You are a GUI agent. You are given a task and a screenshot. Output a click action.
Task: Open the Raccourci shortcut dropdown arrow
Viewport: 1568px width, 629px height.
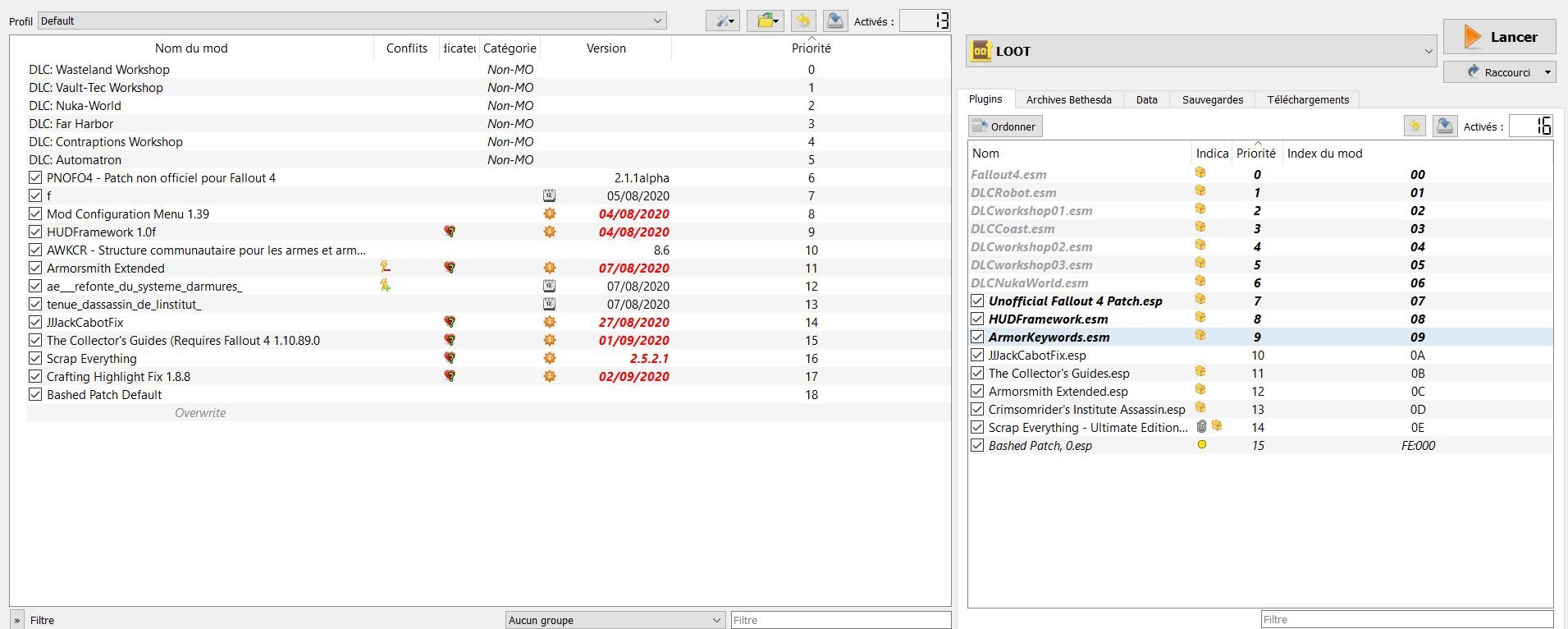(x=1547, y=72)
